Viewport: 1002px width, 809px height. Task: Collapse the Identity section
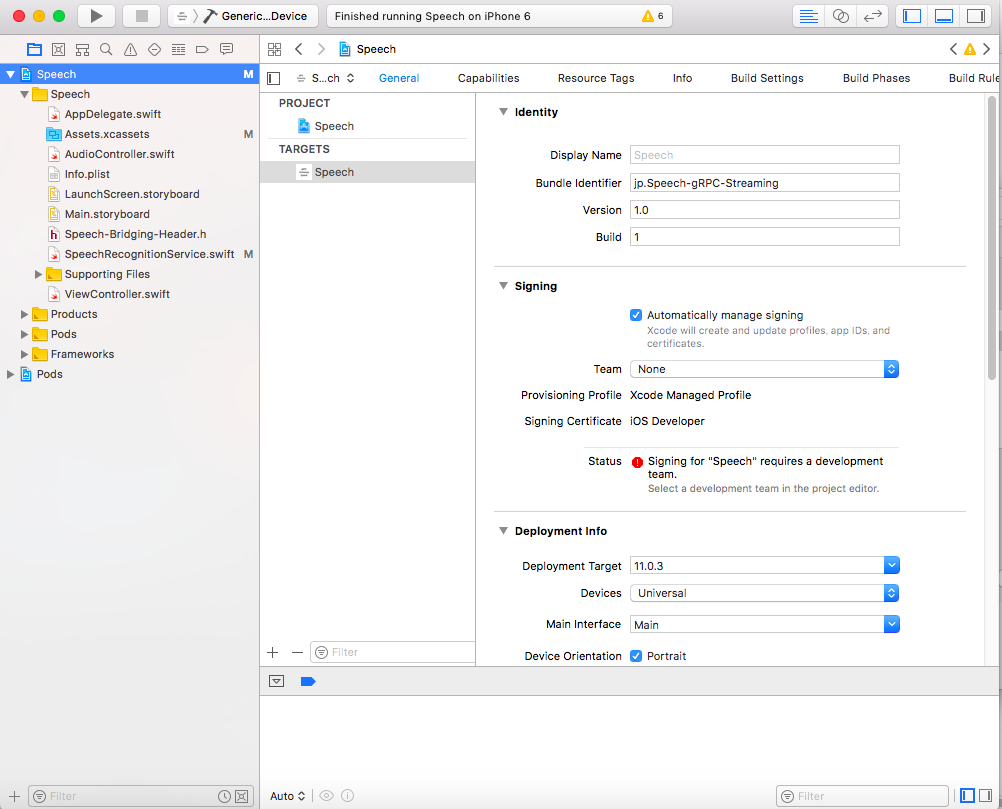pos(504,112)
